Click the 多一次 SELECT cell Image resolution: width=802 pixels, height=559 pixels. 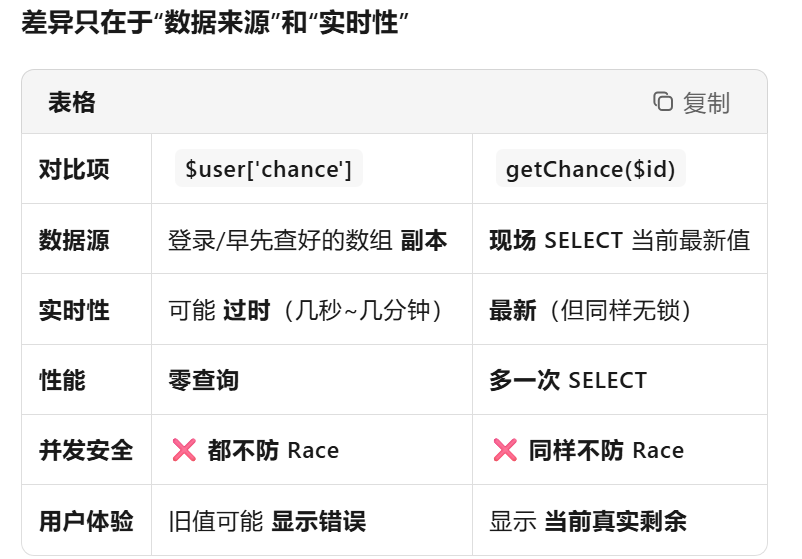coord(568,380)
